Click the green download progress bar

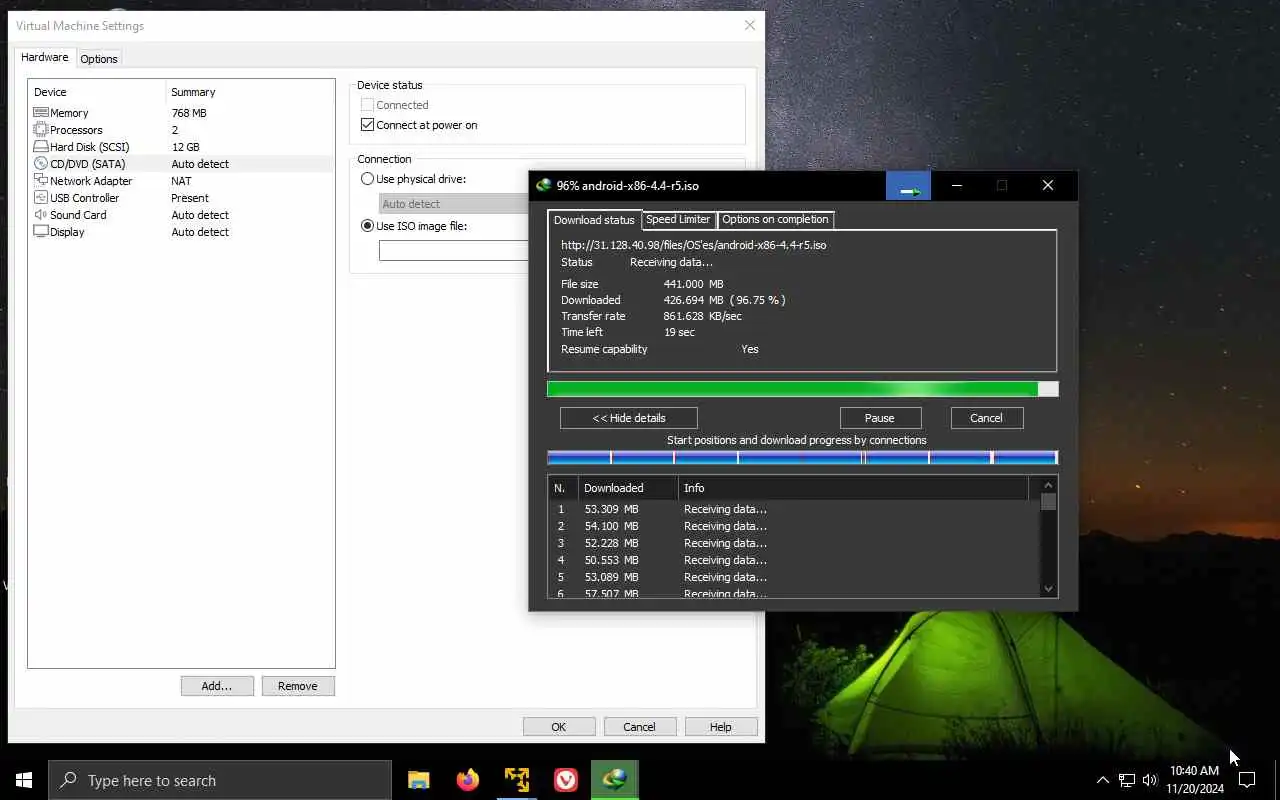coord(802,389)
